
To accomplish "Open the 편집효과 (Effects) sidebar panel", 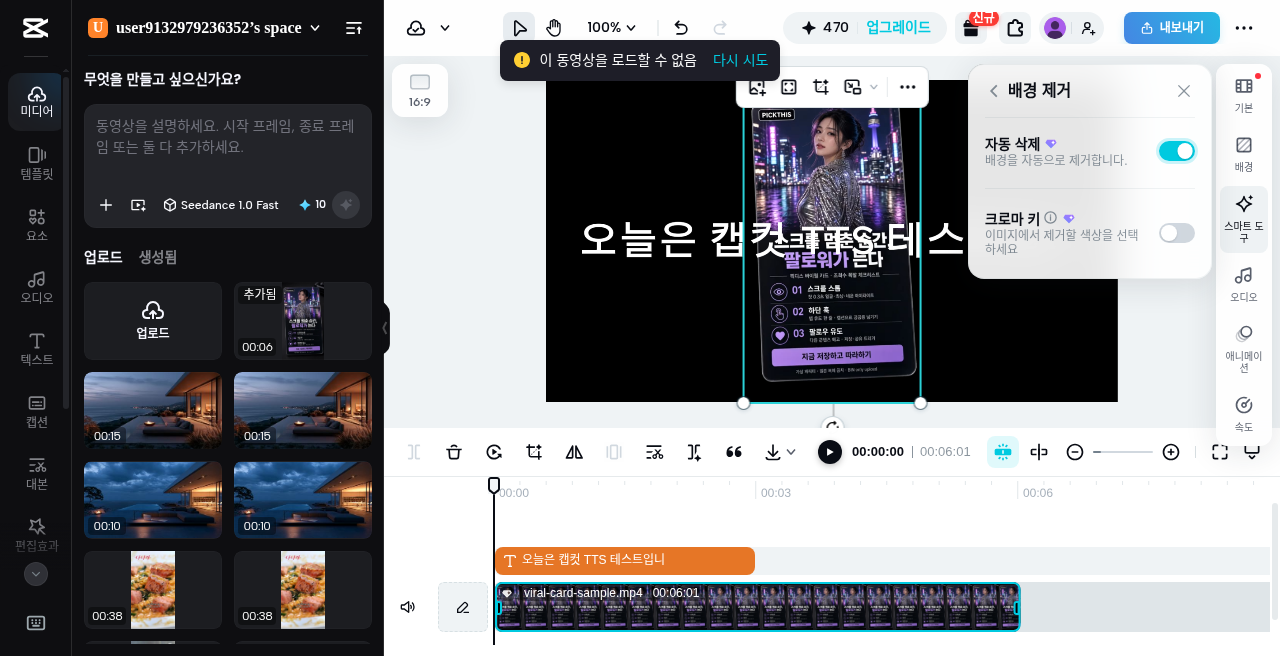I will point(36,536).
